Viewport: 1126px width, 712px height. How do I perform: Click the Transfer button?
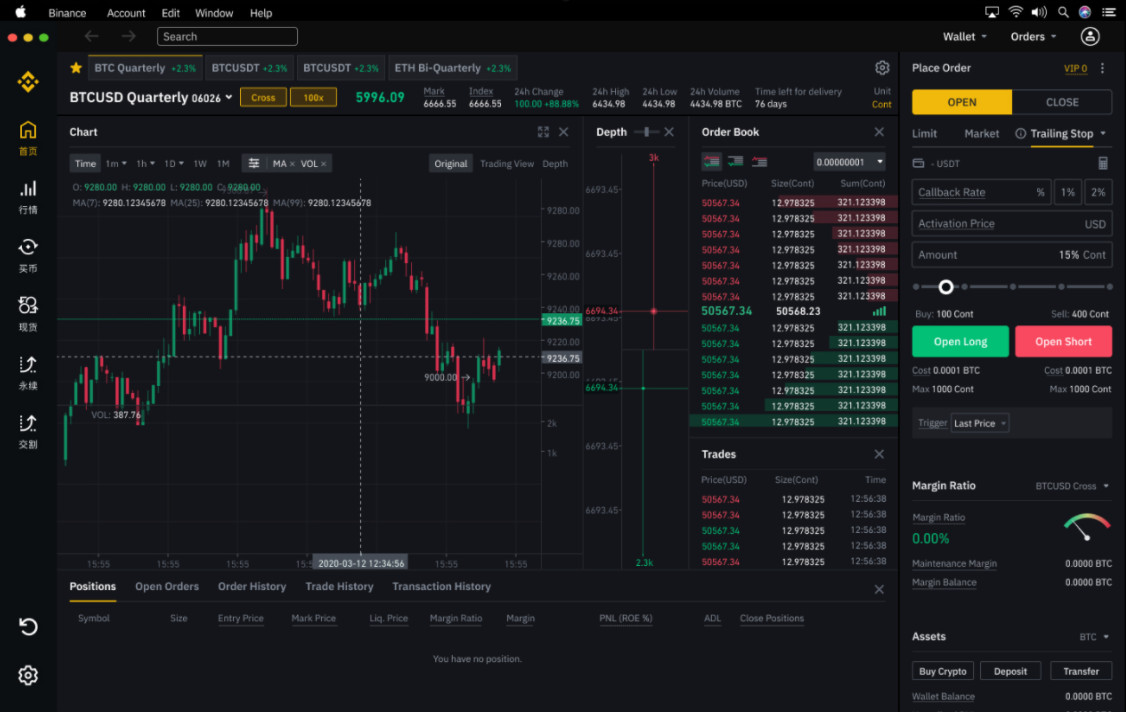point(1081,671)
